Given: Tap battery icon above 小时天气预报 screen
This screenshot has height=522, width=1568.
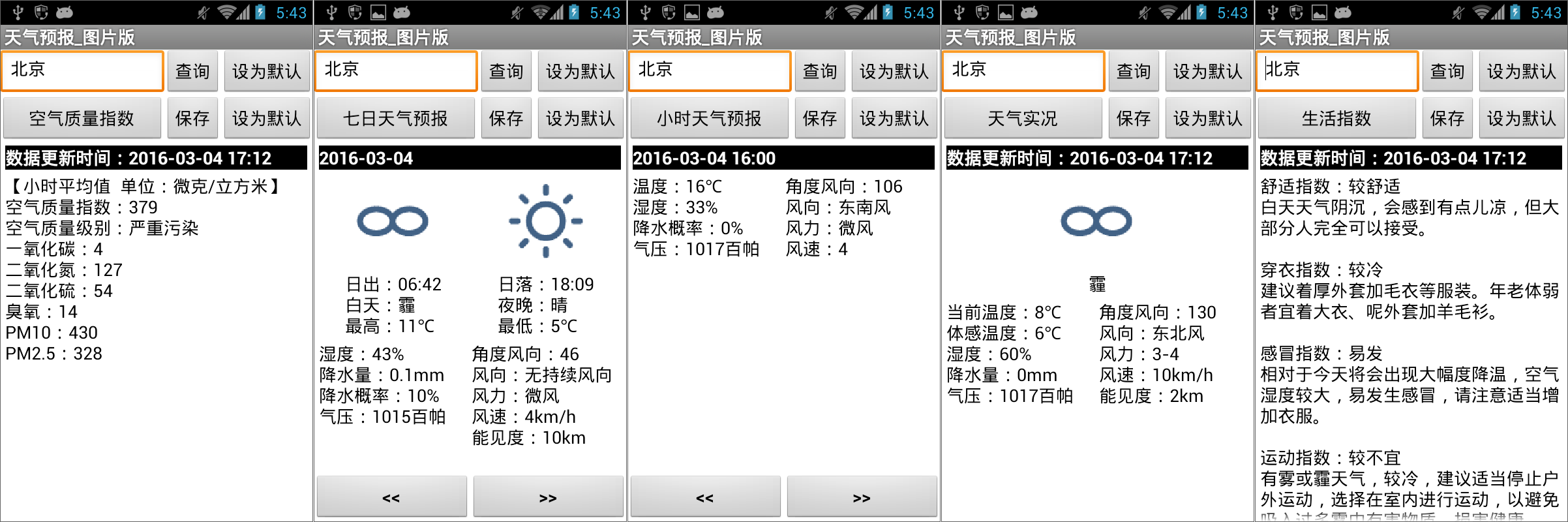Looking at the screenshot, I should tap(888, 12).
